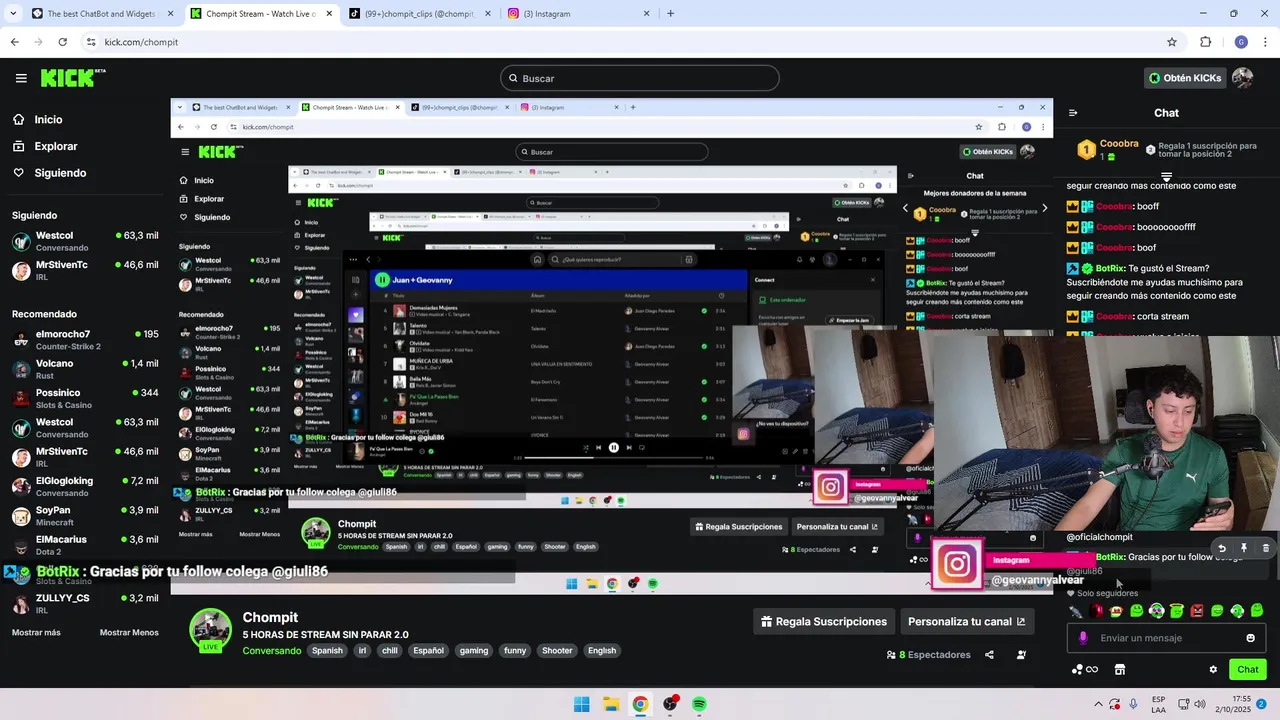Open the Chrome taskbar icon
This screenshot has width=1280, height=720.
click(x=640, y=704)
